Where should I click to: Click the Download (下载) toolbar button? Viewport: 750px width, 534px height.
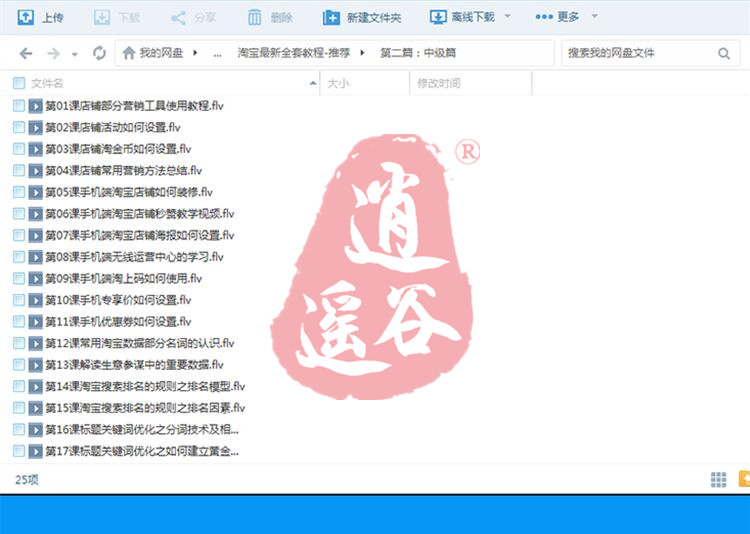(117, 18)
